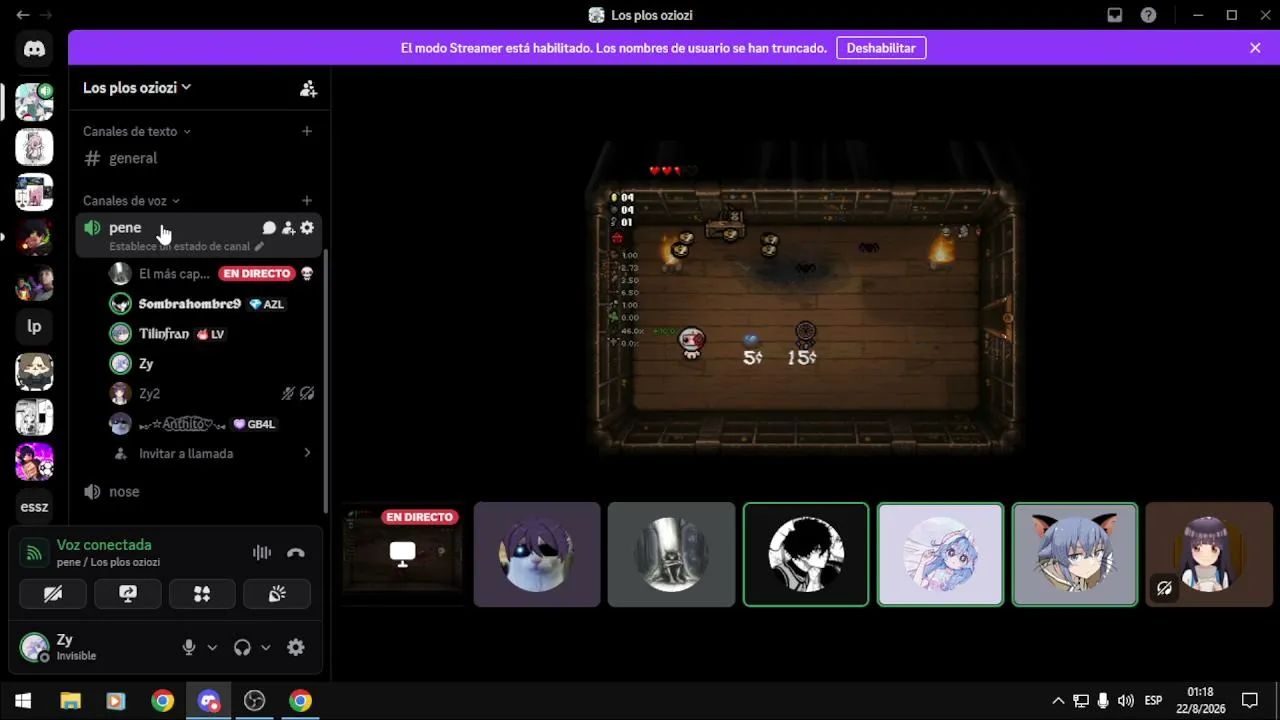Viewport: 1280px width, 720px height.
Task: Show hidden system tray icons
Action: tap(1058, 701)
